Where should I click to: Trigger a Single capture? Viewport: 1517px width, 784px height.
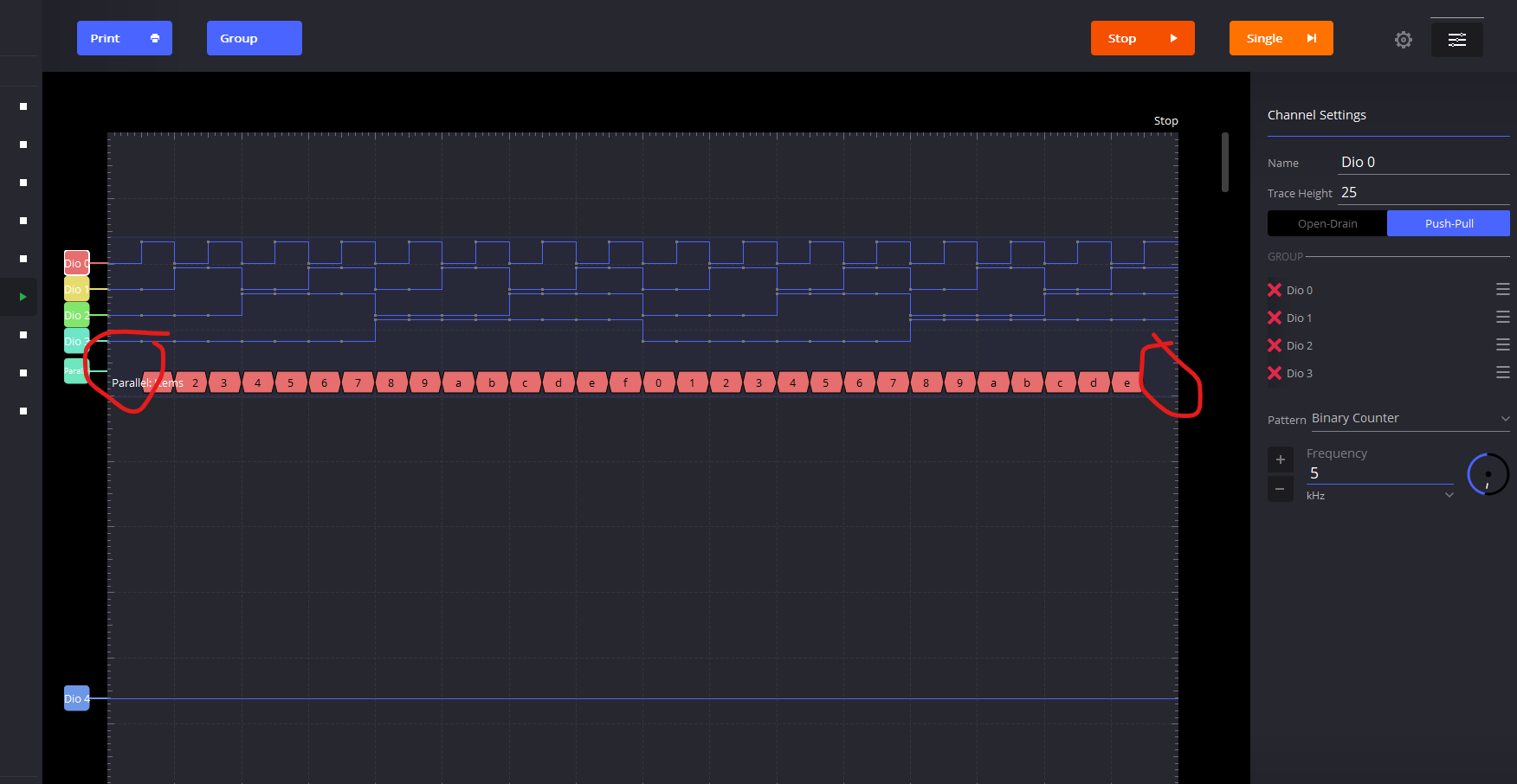tap(1281, 38)
